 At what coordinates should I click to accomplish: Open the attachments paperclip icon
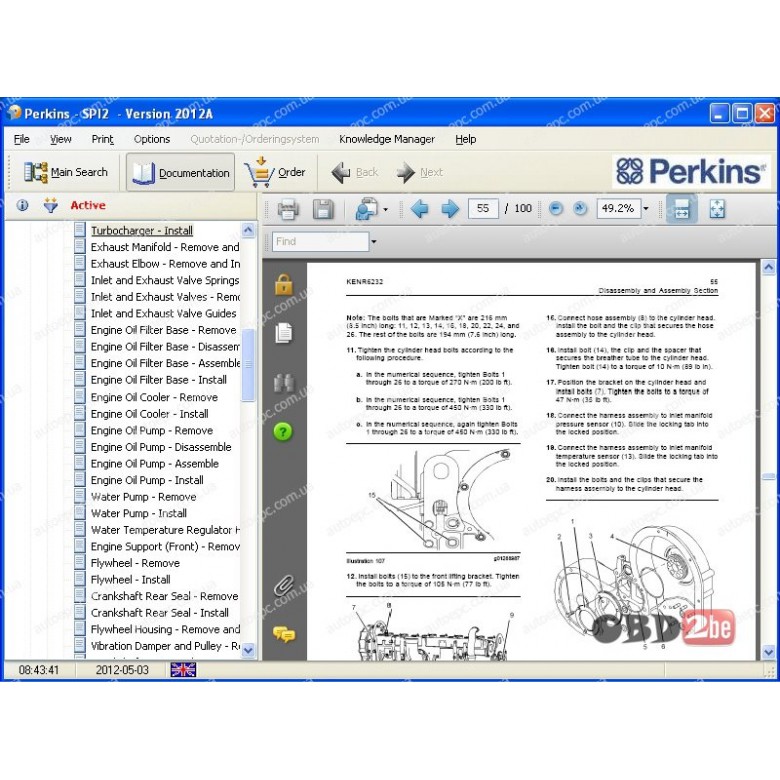click(x=284, y=585)
